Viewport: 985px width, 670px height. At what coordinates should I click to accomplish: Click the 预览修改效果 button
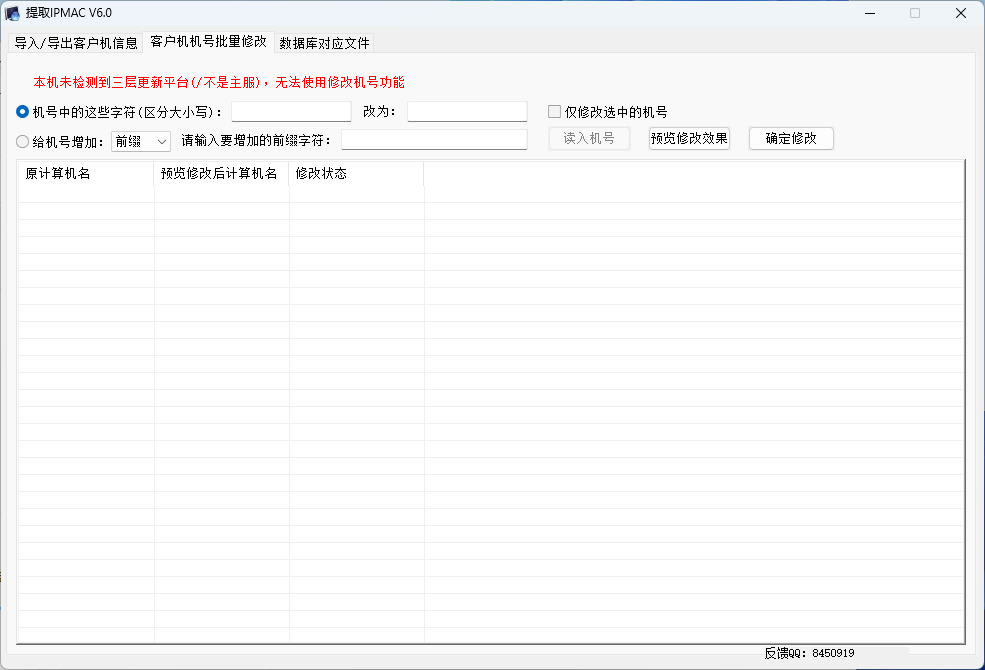689,138
